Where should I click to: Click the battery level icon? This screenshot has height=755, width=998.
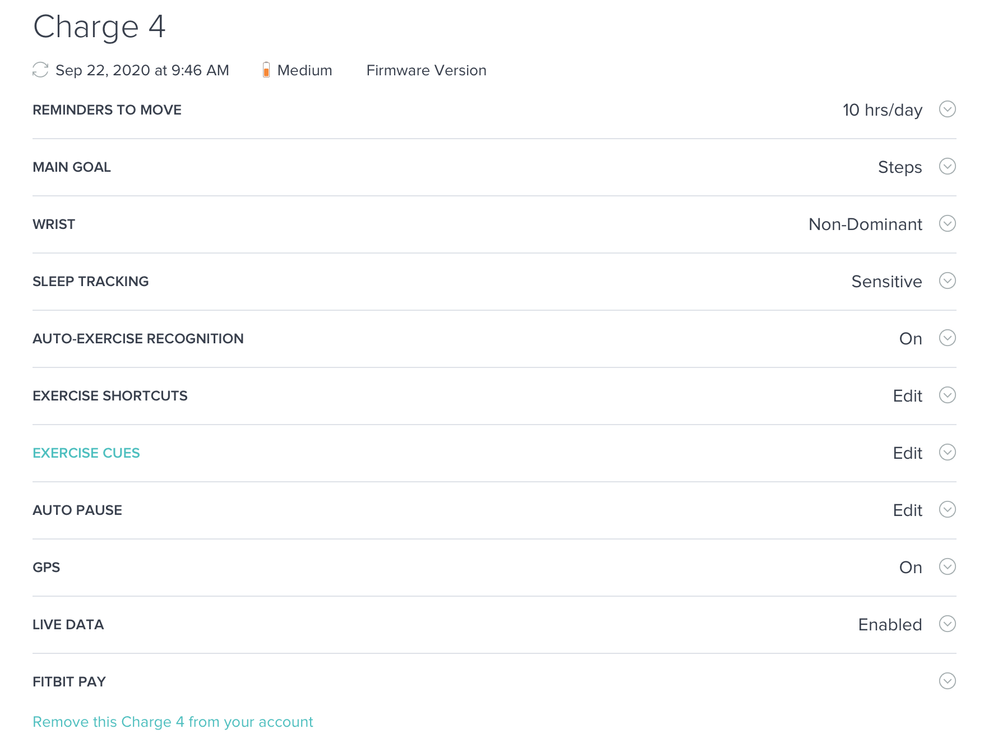point(266,70)
